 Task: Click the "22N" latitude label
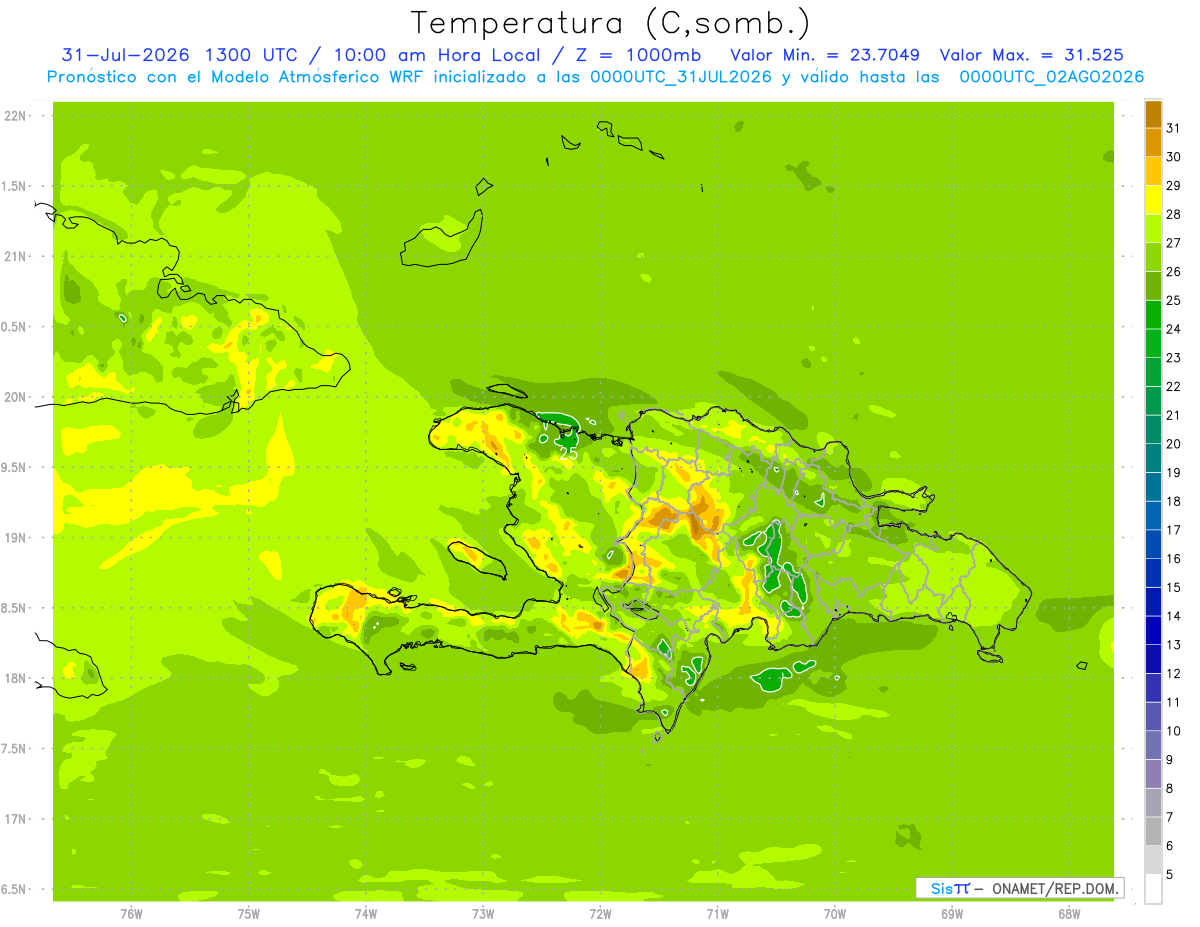pos(16,116)
